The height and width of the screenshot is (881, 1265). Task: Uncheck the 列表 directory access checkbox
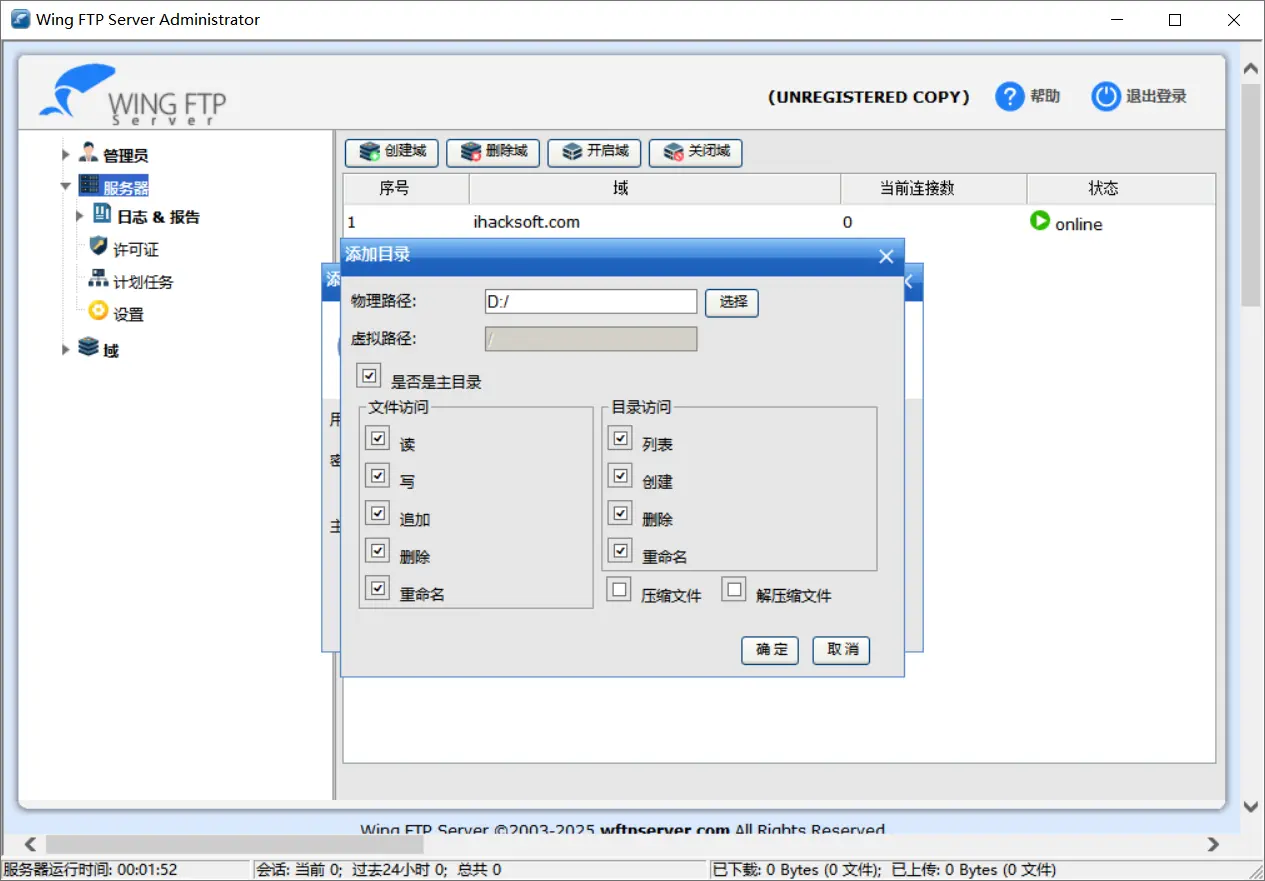coord(621,439)
